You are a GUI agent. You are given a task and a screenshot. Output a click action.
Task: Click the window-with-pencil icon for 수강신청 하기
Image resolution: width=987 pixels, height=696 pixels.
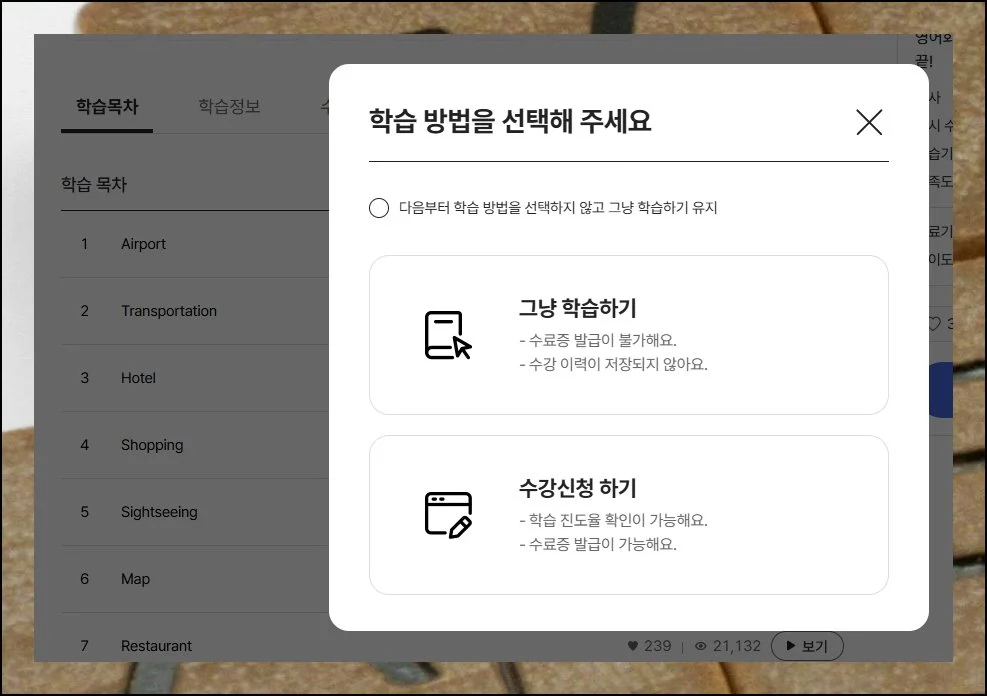coord(447,514)
